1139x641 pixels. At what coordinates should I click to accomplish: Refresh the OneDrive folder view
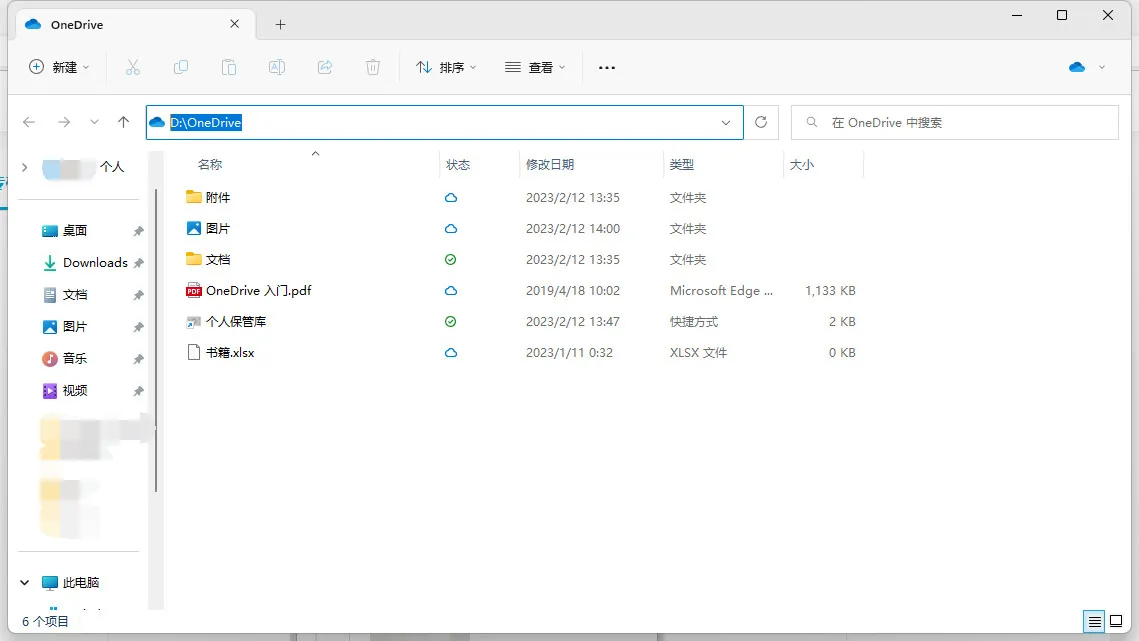click(761, 122)
